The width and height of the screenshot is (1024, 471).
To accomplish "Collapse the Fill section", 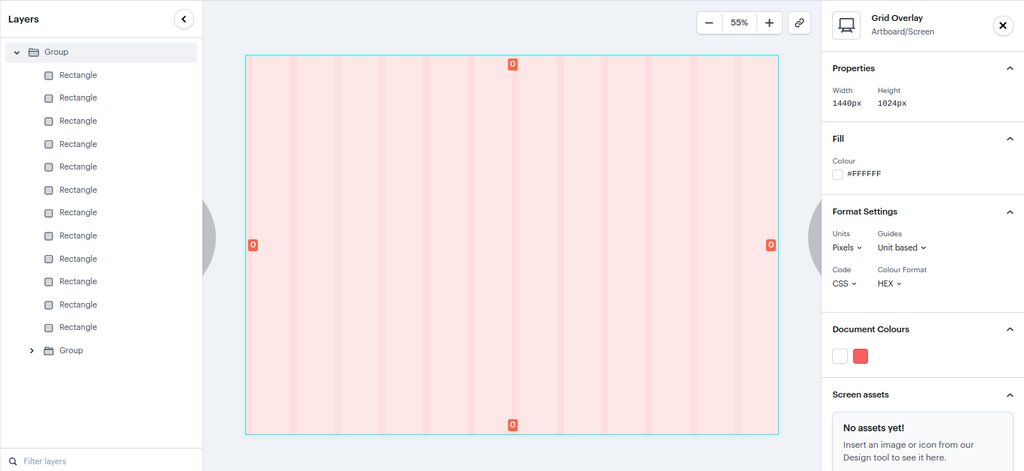I will point(1010,139).
